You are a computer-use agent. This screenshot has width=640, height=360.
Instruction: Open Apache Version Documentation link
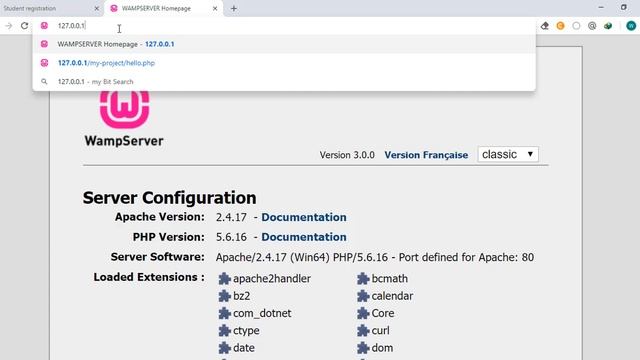304,217
